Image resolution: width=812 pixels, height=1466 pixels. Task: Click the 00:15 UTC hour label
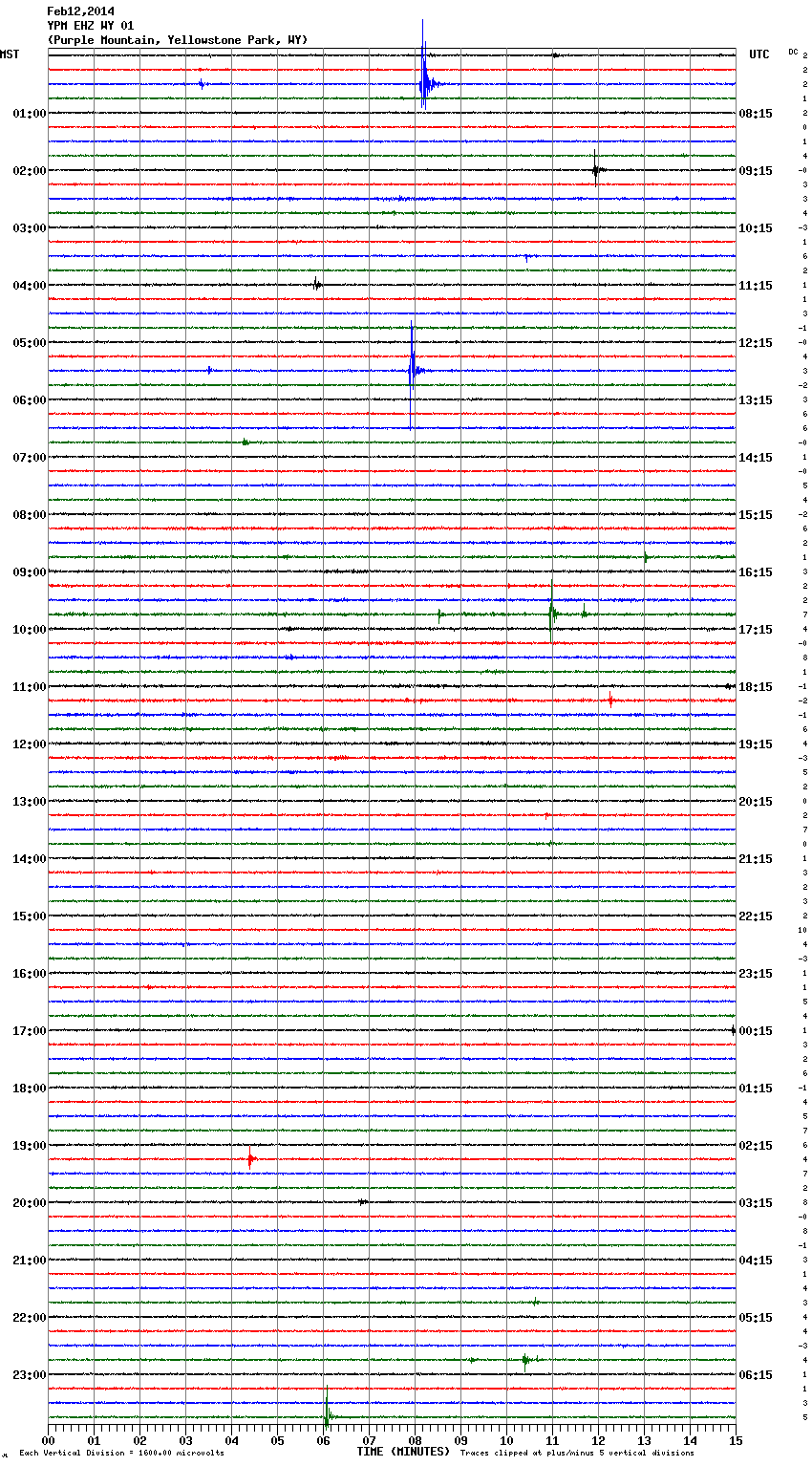[x=756, y=1031]
